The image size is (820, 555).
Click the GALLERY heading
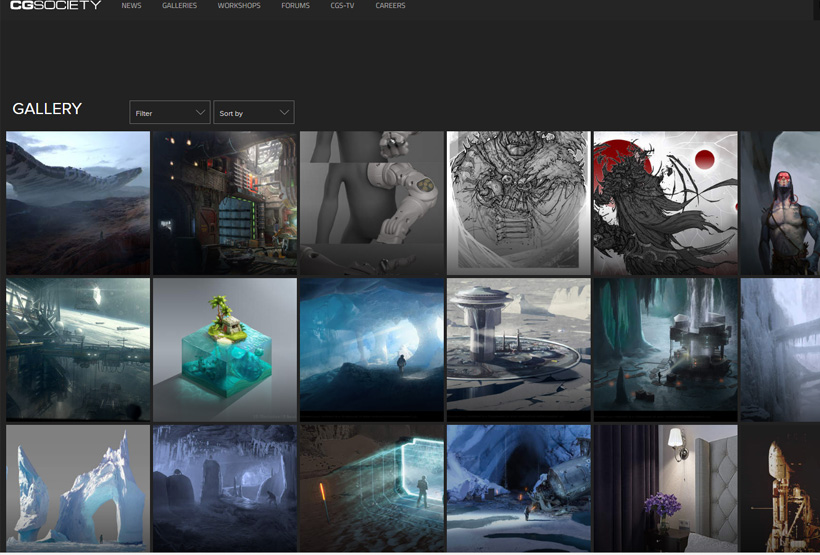click(47, 109)
